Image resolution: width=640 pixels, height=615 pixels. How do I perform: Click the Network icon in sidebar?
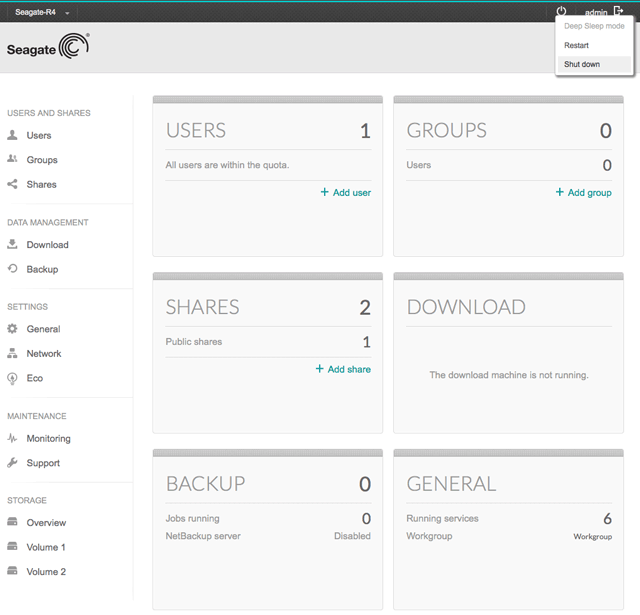[x=13, y=354]
